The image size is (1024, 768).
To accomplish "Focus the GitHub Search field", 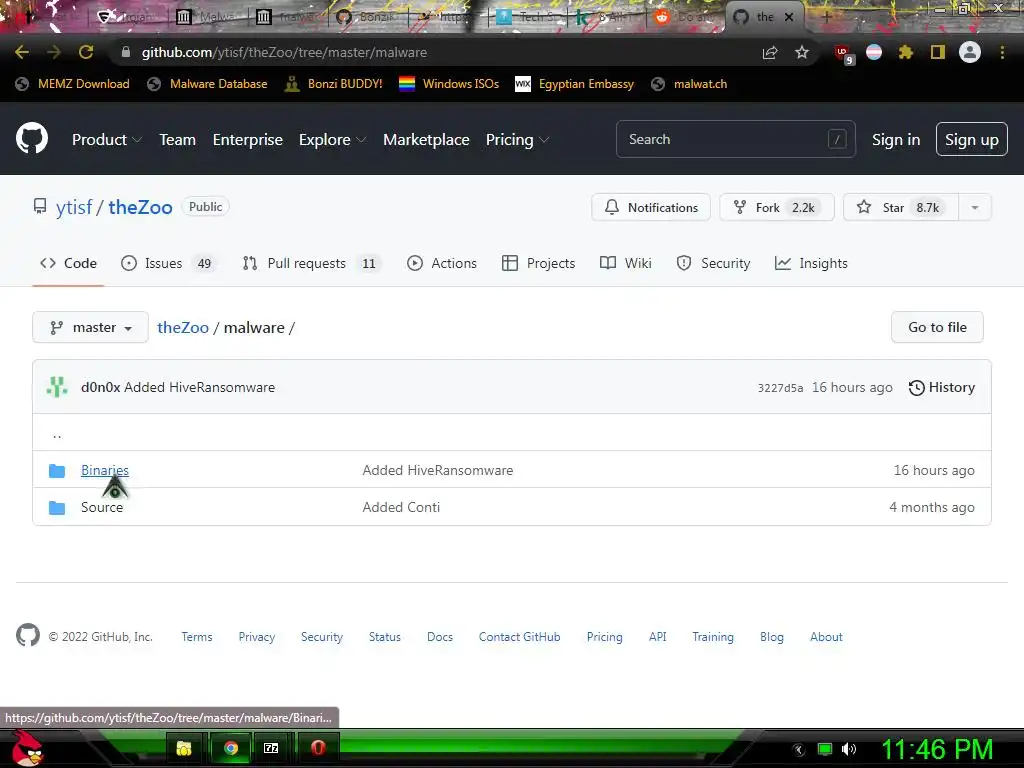I will [735, 139].
